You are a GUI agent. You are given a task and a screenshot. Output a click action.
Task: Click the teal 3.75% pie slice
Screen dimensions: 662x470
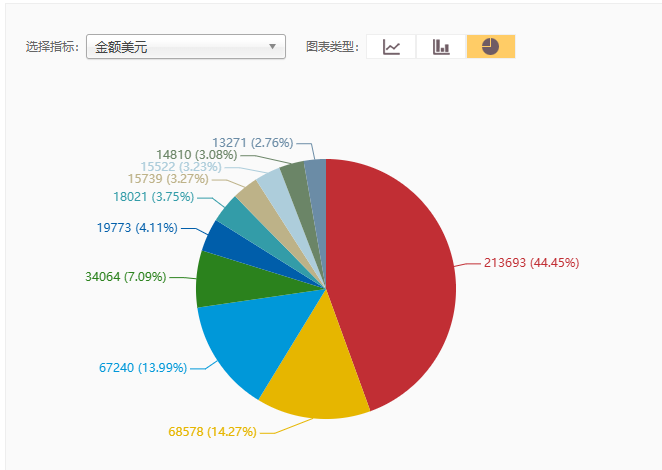pyautogui.click(x=236, y=213)
